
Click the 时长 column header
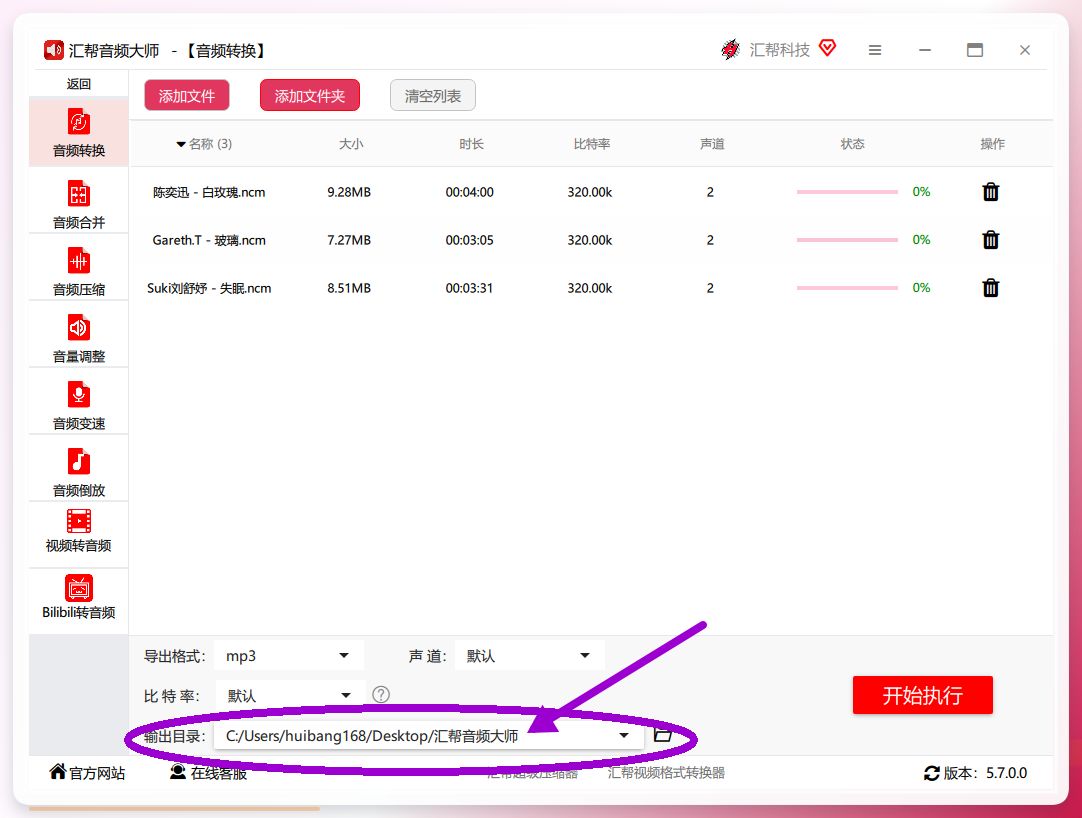(471, 144)
